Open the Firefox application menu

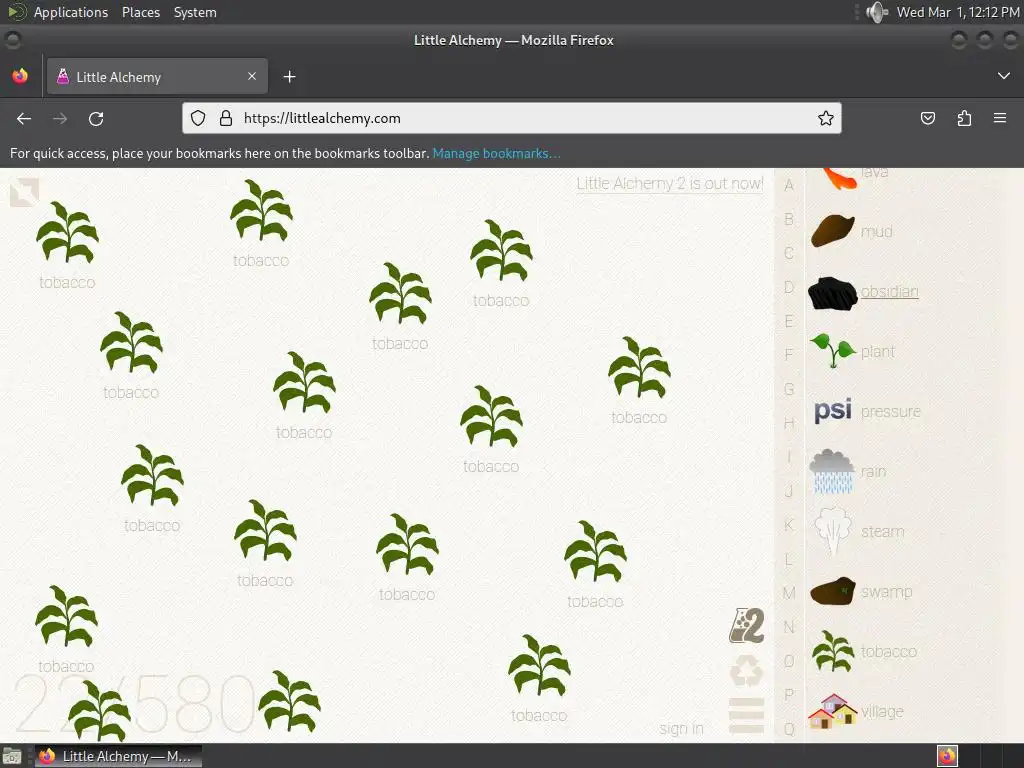coord(1000,118)
